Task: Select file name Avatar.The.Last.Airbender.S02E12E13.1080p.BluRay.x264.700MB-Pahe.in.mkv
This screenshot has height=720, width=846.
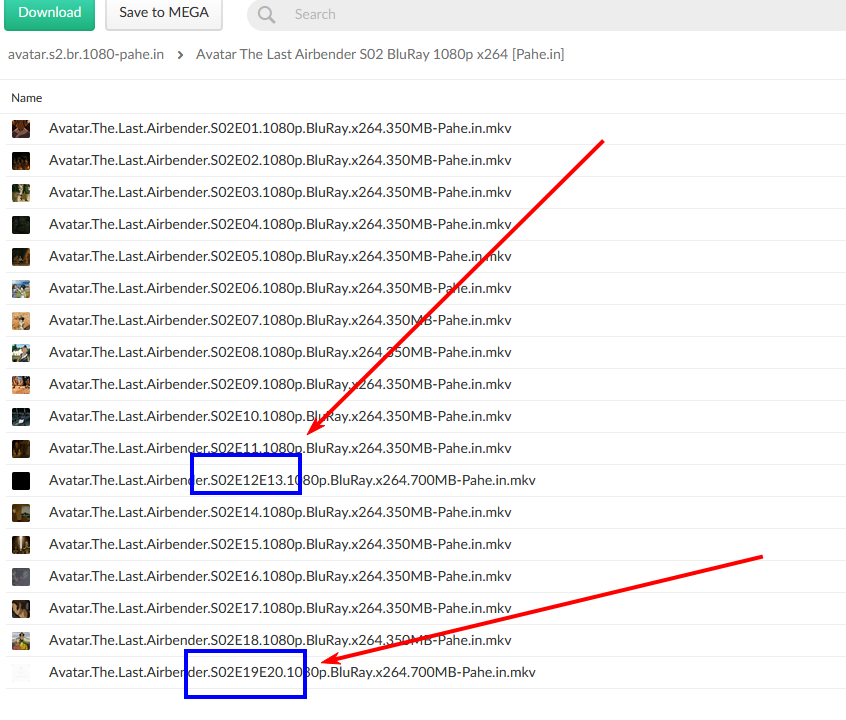Action: 292,480
